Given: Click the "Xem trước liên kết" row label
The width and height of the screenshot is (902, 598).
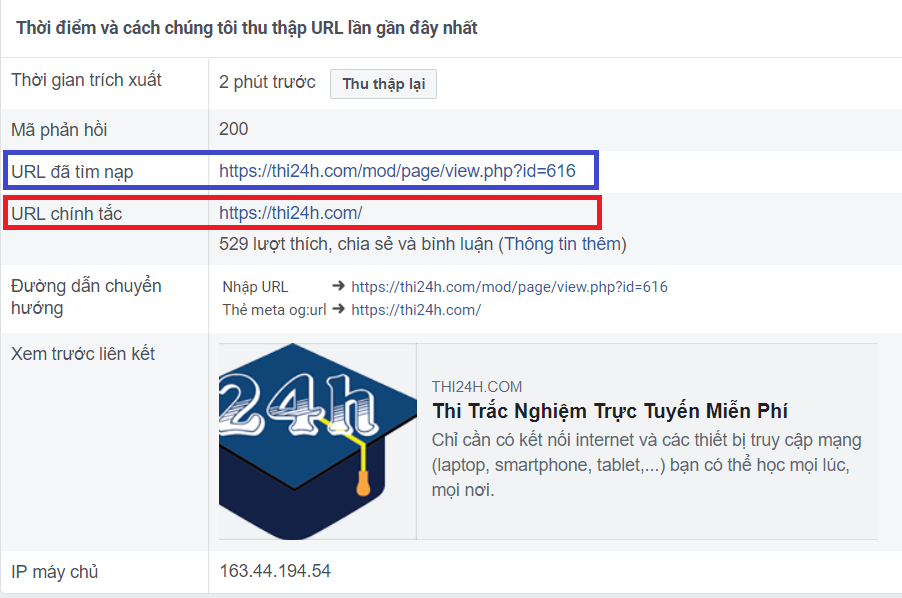Looking at the screenshot, I should click(83, 354).
